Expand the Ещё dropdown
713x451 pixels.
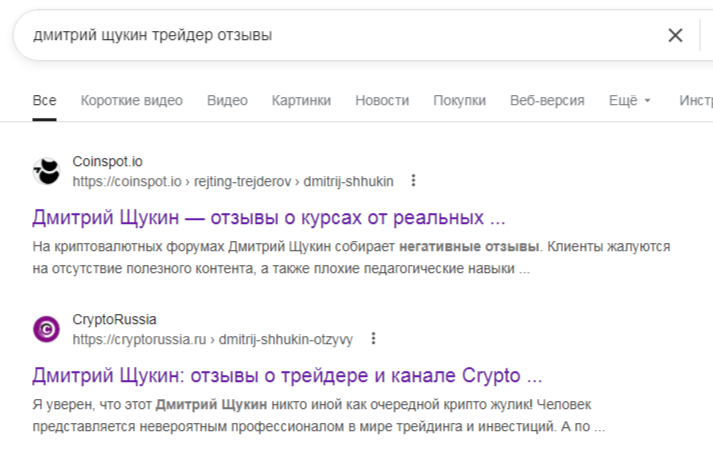[x=630, y=101]
